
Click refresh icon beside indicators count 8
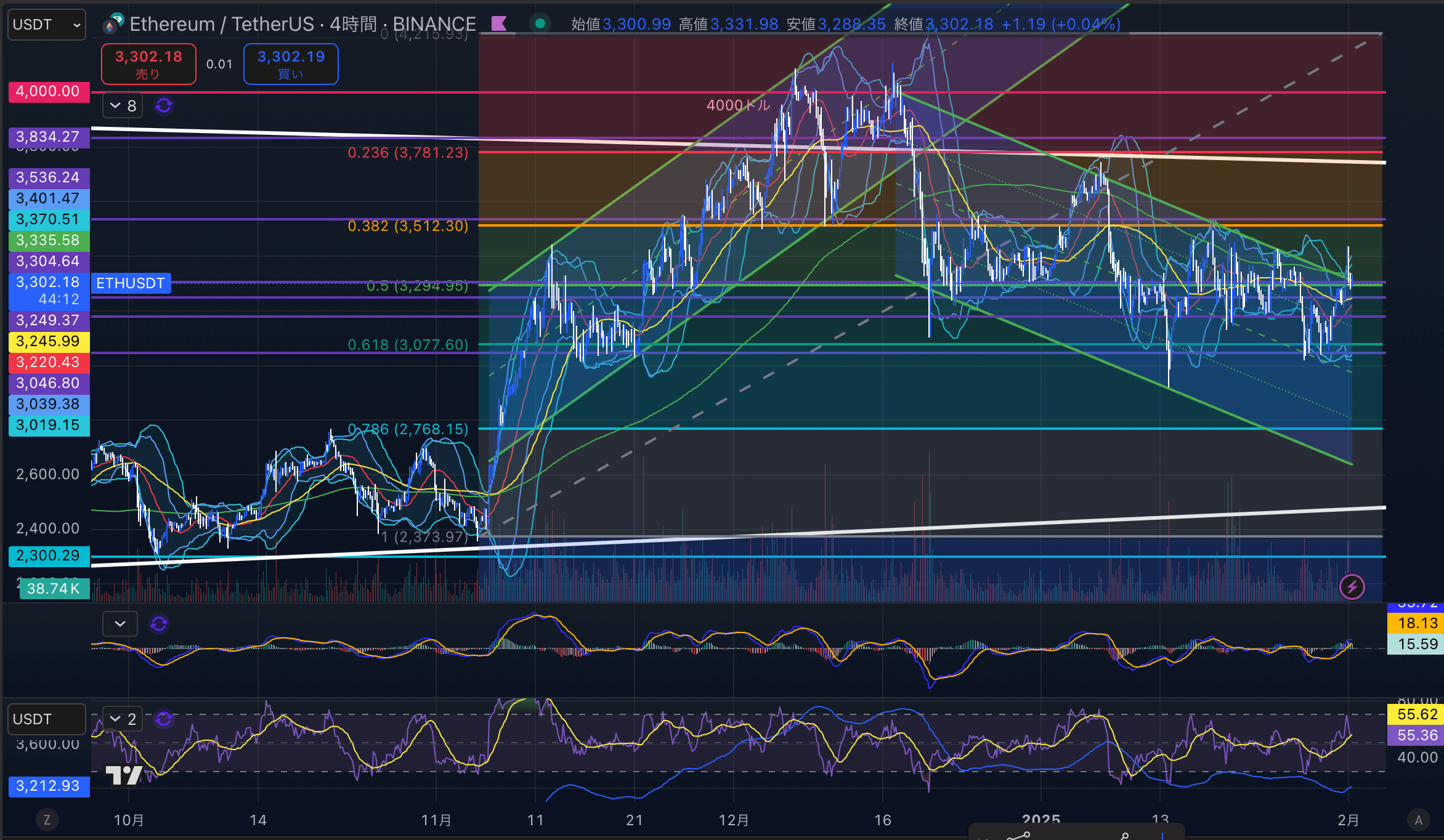164,106
